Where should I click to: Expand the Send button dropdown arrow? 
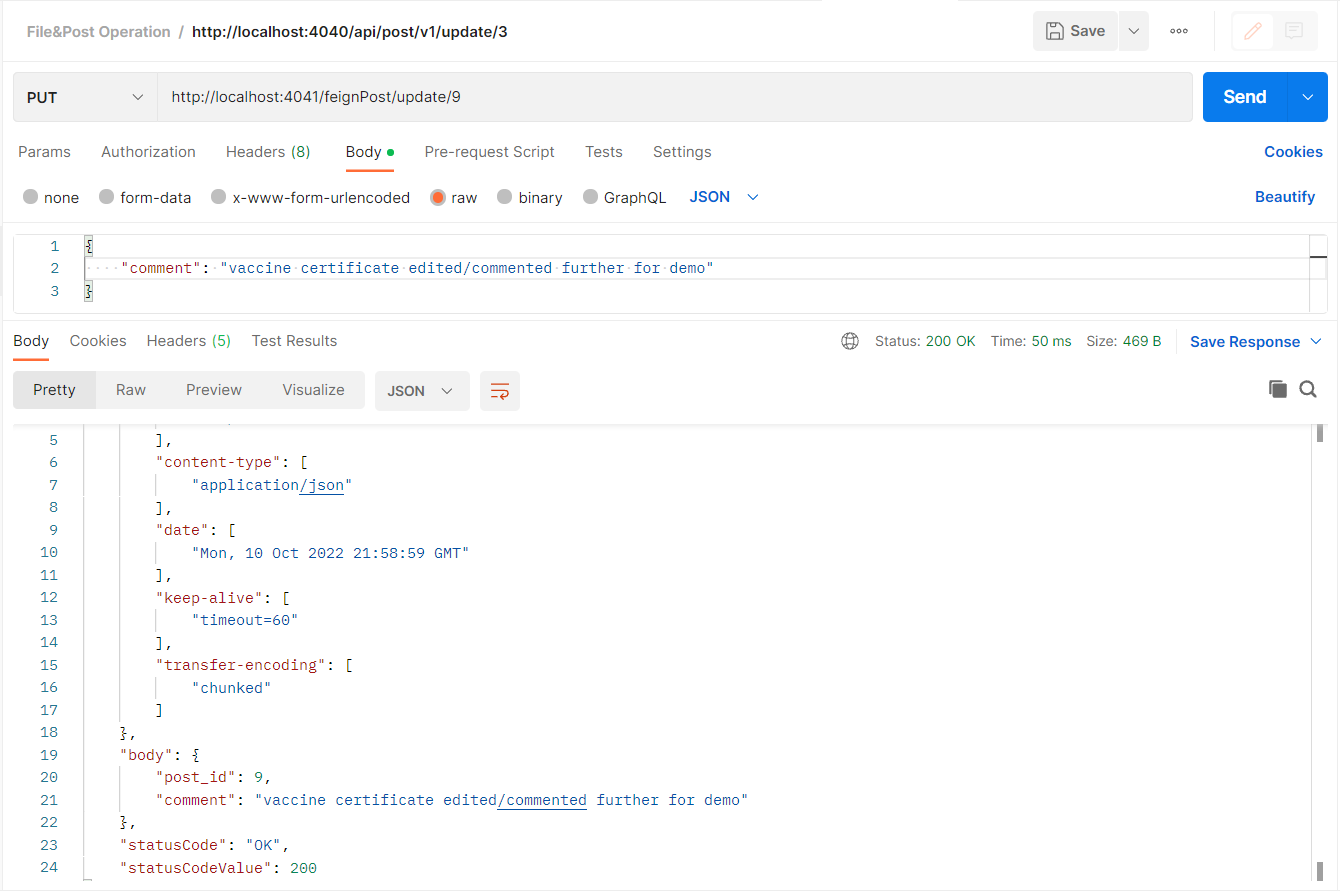click(1306, 96)
